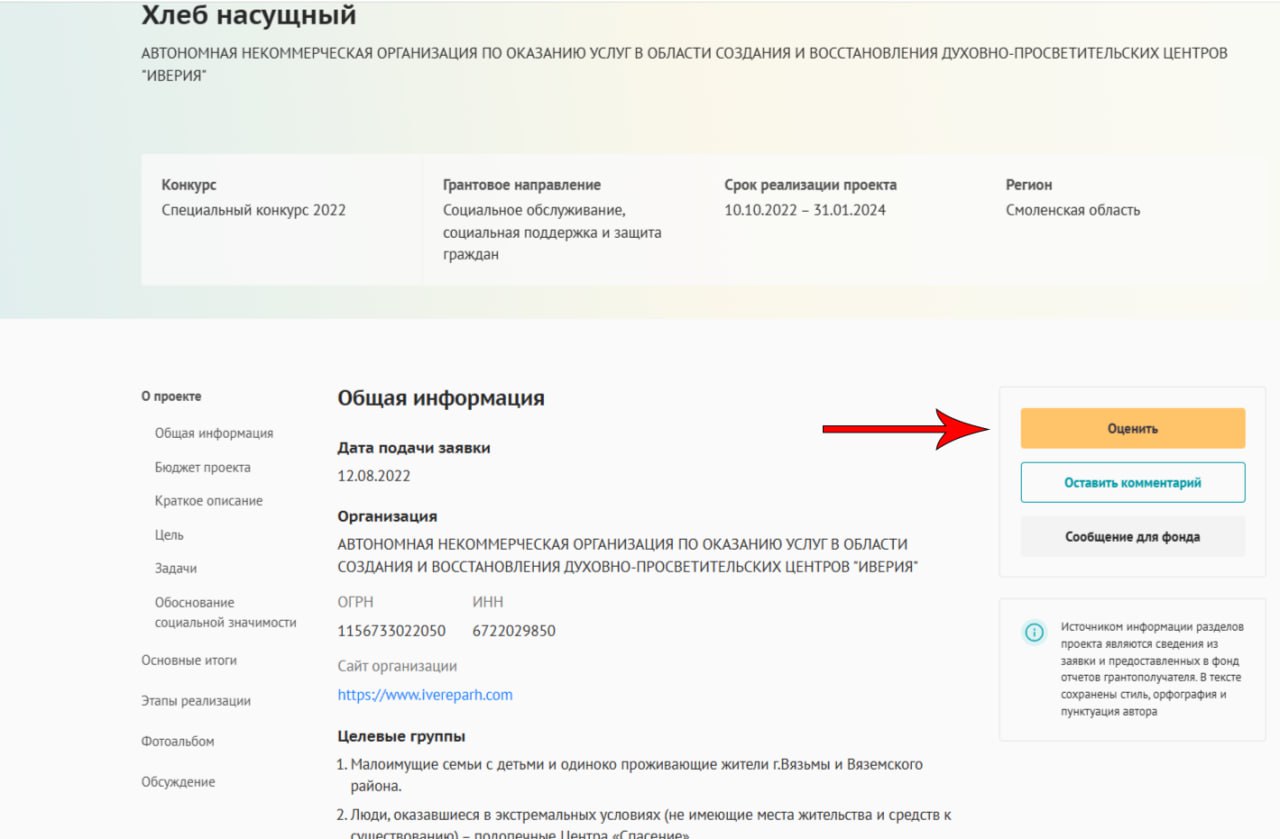Click the ОГРН number 1156733022050

[392, 631]
